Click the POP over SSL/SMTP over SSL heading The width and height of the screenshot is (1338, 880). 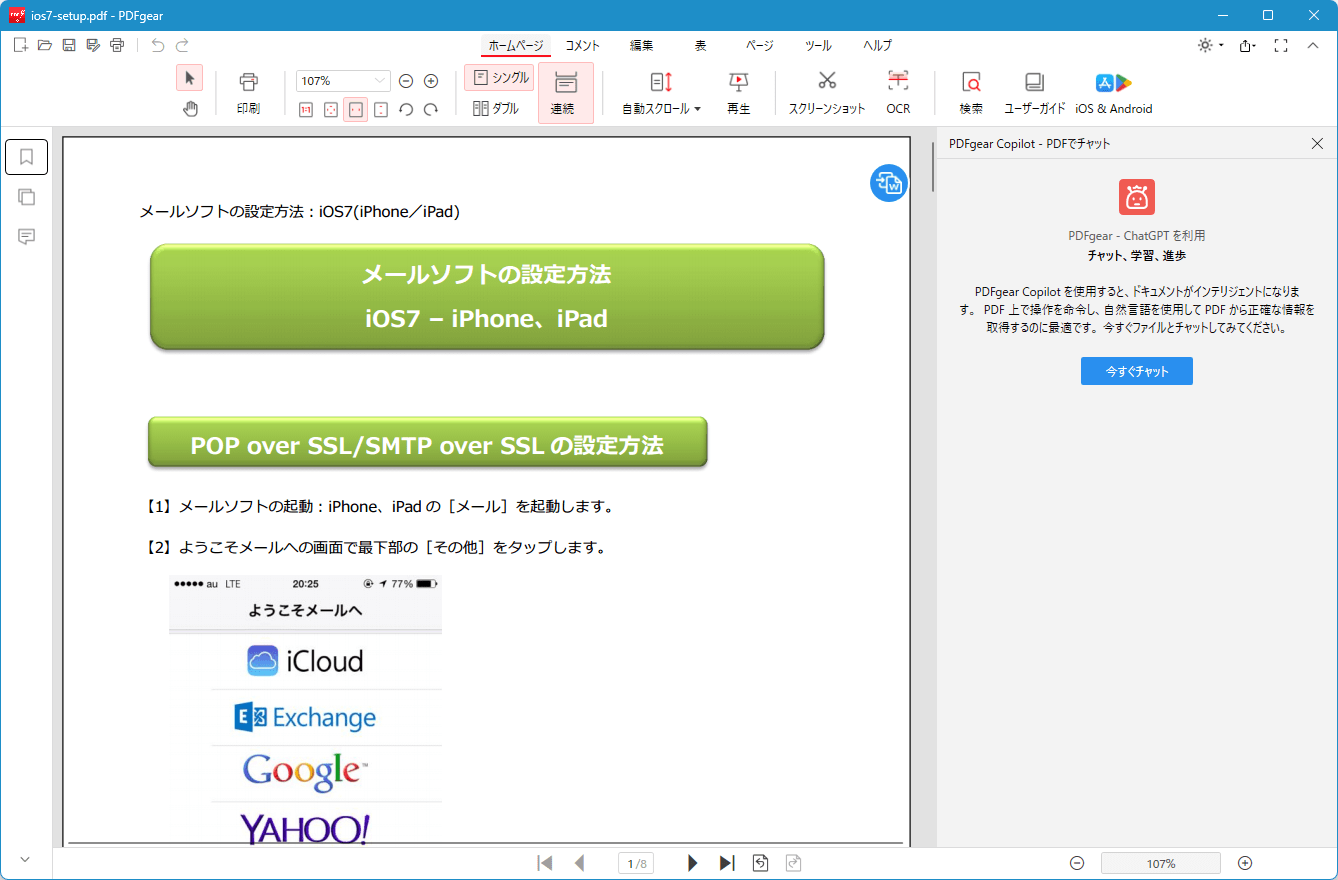point(427,444)
